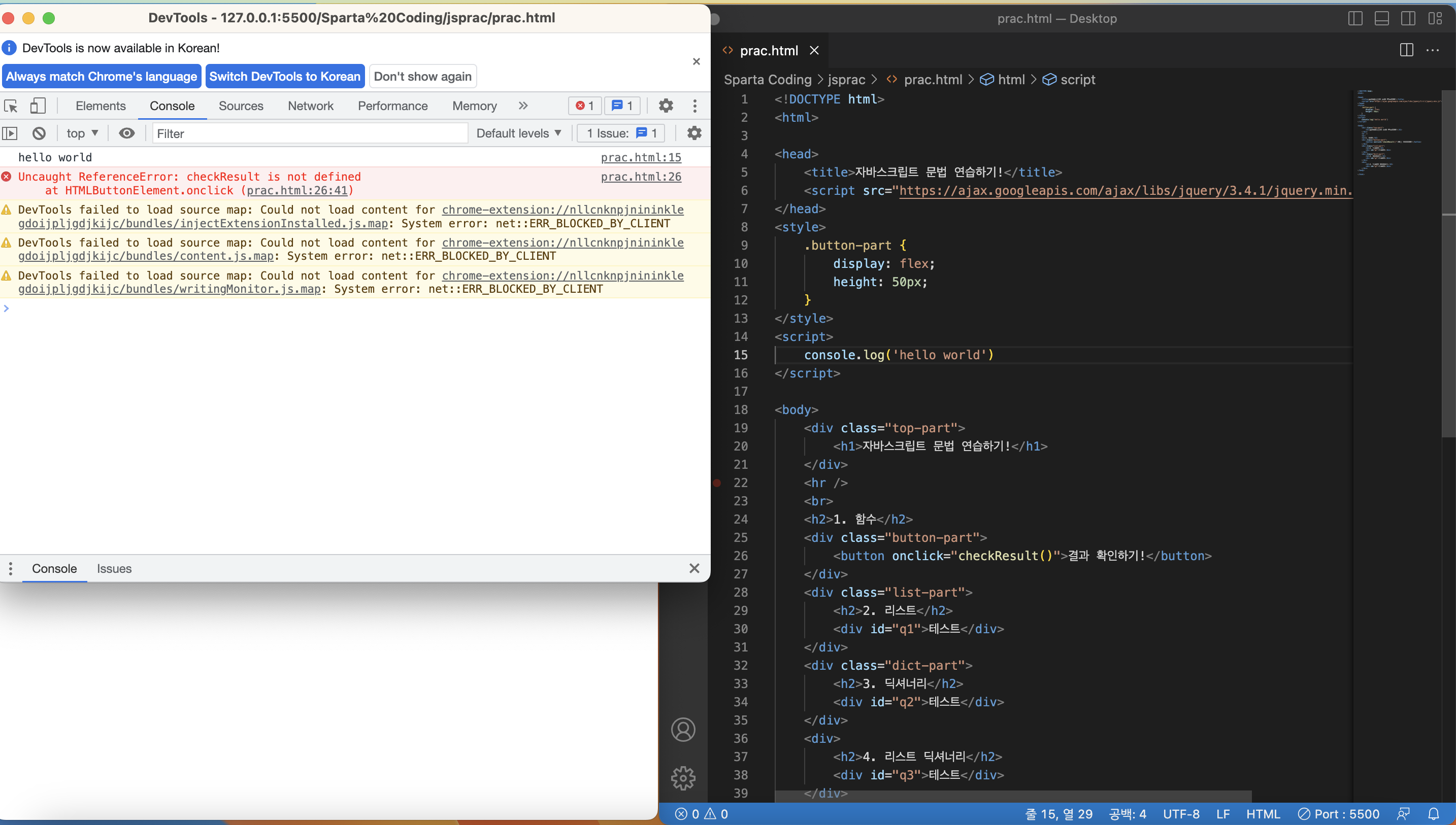Change indentation via spaces: 4 status item
This screenshot has width=1456, height=825.
pos(1127,814)
